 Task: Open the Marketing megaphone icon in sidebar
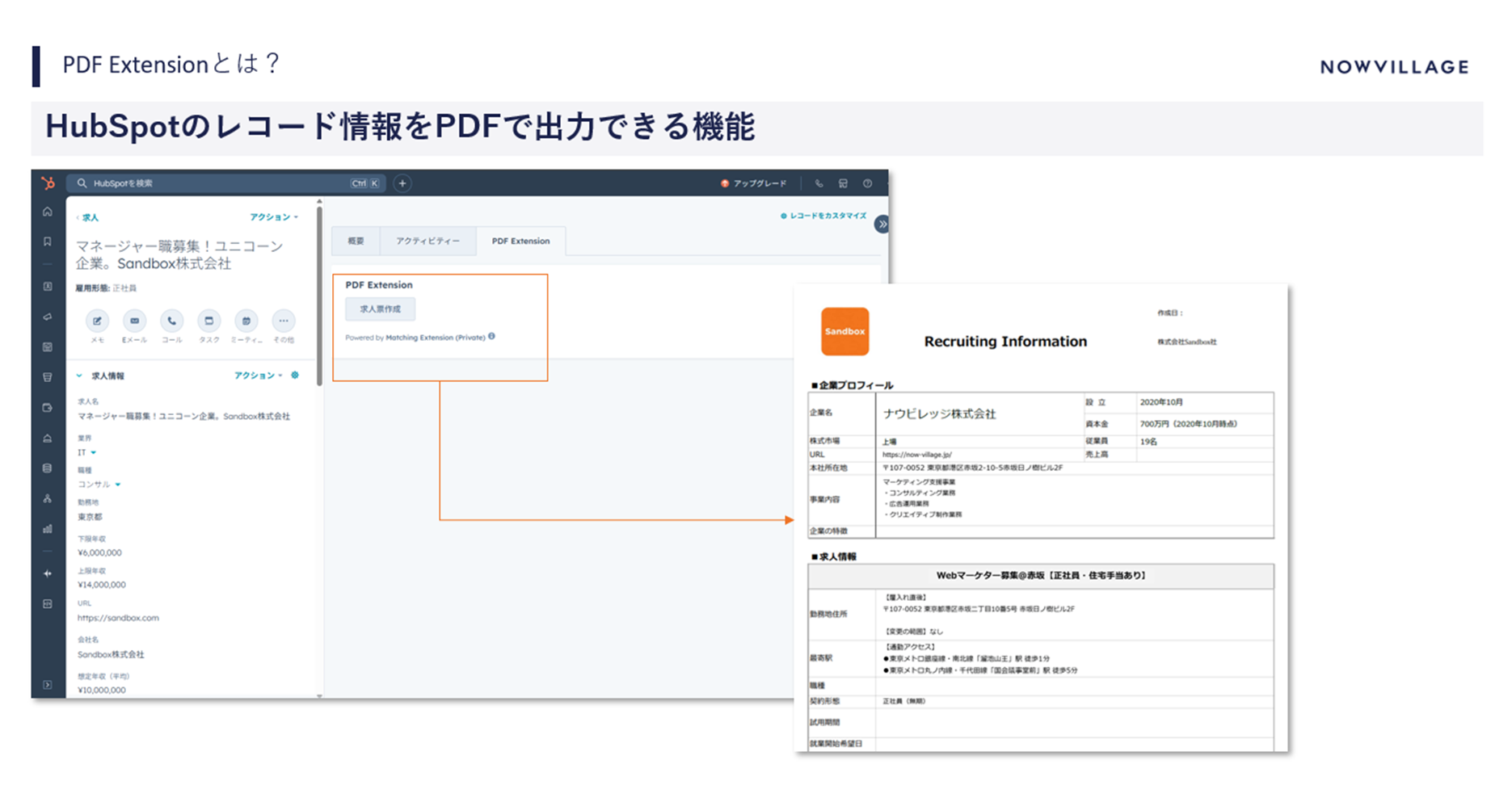[x=48, y=317]
